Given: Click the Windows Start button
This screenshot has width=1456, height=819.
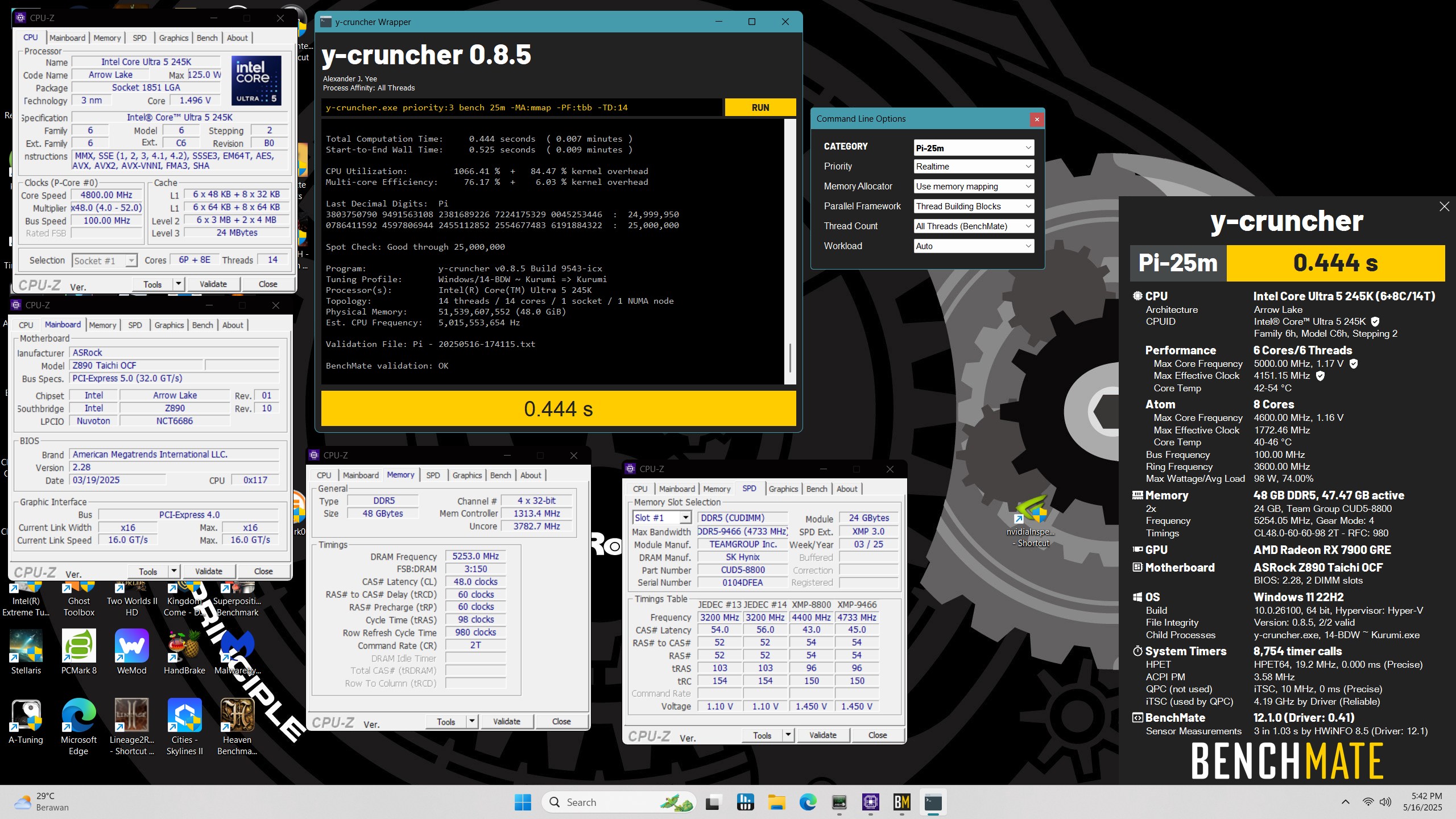Looking at the screenshot, I should click(x=522, y=802).
